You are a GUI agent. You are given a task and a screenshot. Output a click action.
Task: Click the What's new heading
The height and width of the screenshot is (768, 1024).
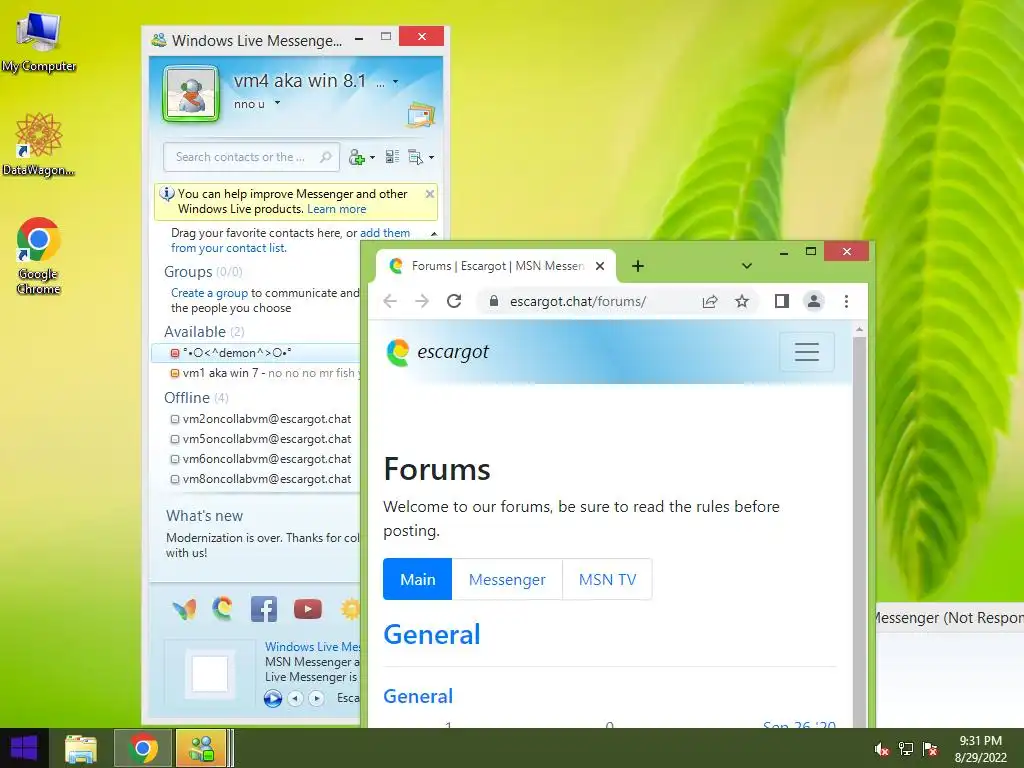pyautogui.click(x=204, y=516)
